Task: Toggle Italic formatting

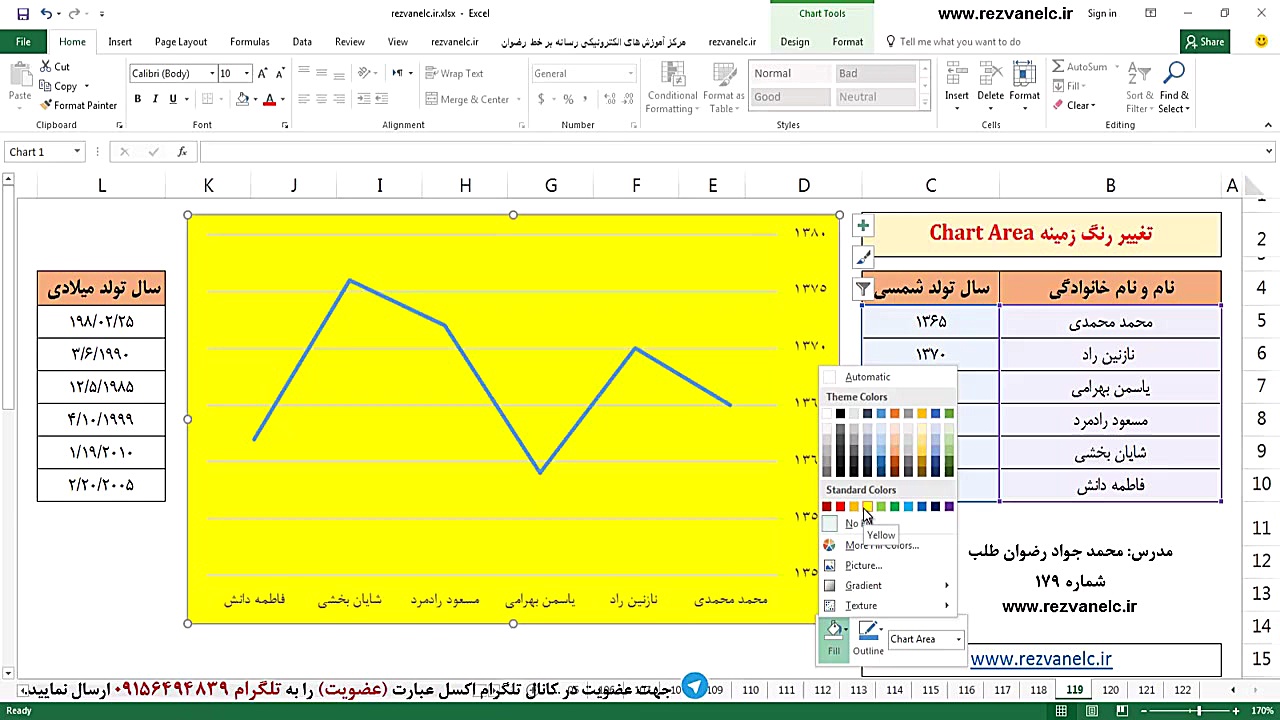Action: click(x=155, y=99)
